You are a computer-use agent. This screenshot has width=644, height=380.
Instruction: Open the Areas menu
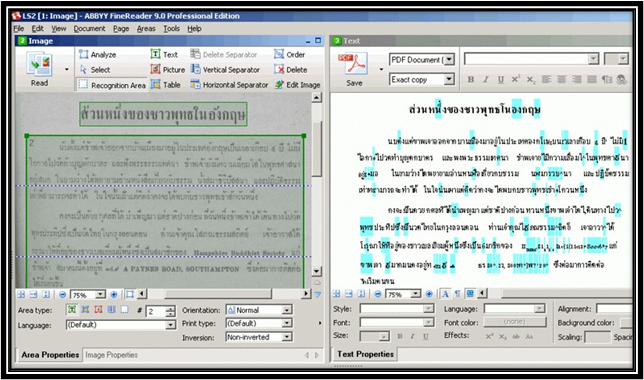click(x=146, y=28)
